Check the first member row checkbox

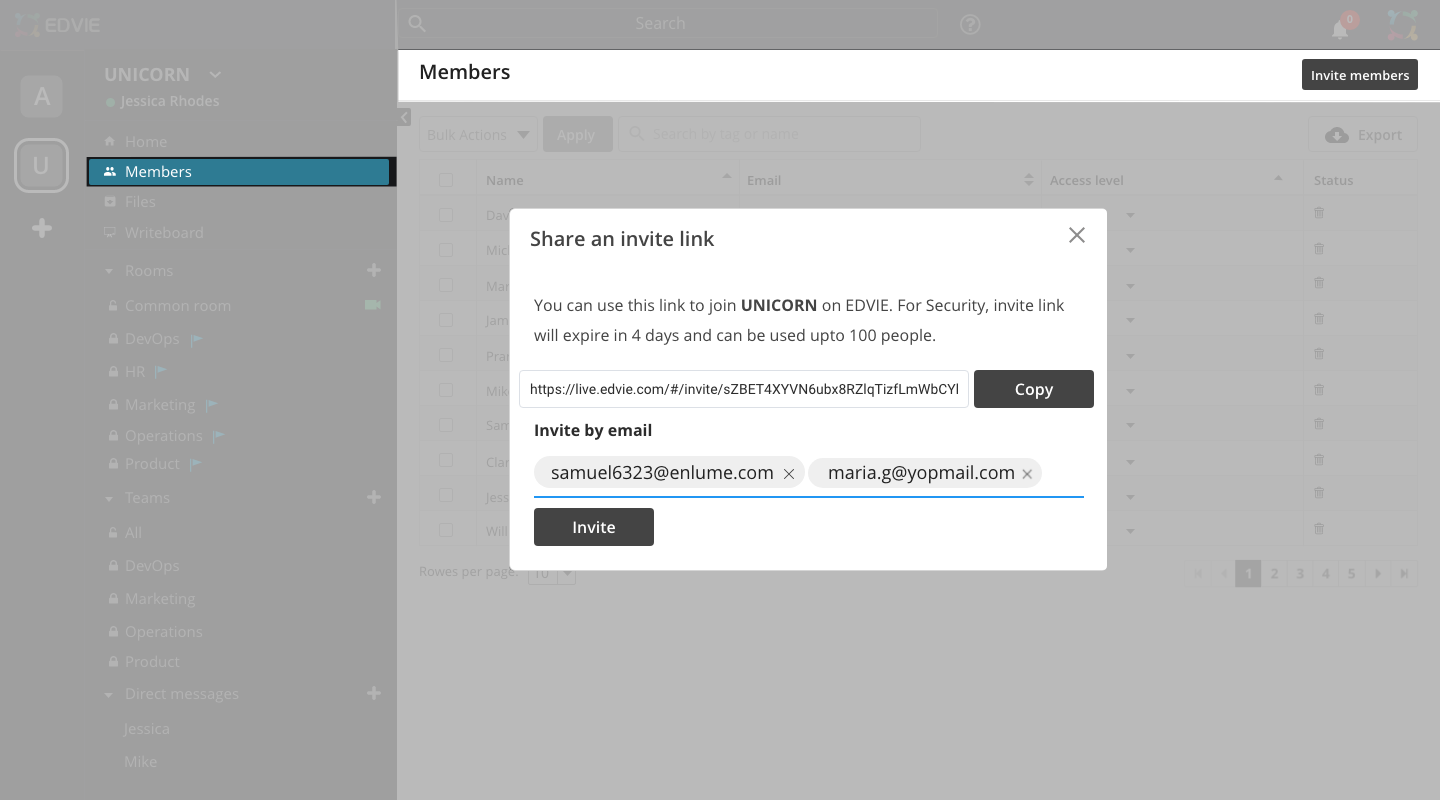(446, 215)
